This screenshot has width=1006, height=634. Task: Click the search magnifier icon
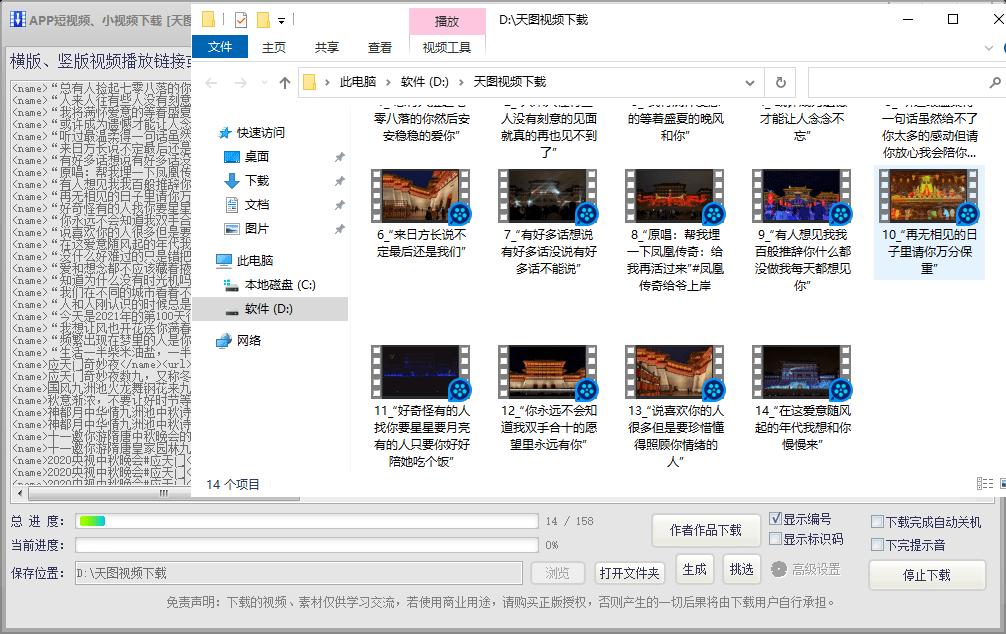[994, 82]
